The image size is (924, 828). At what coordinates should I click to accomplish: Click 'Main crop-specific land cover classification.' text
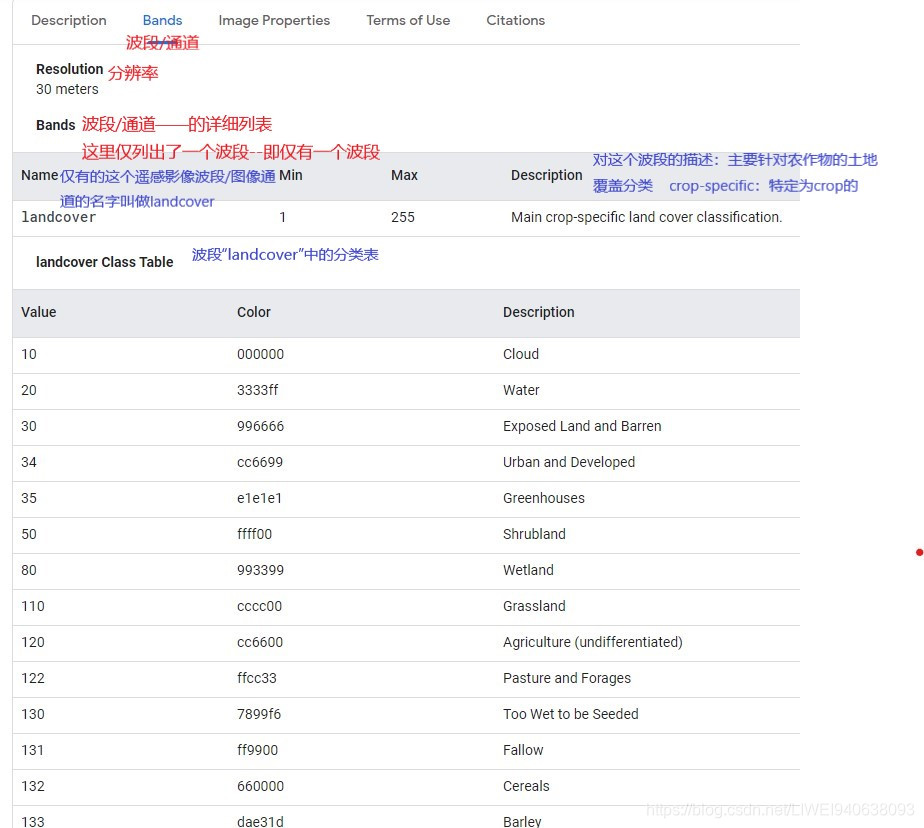tap(646, 217)
